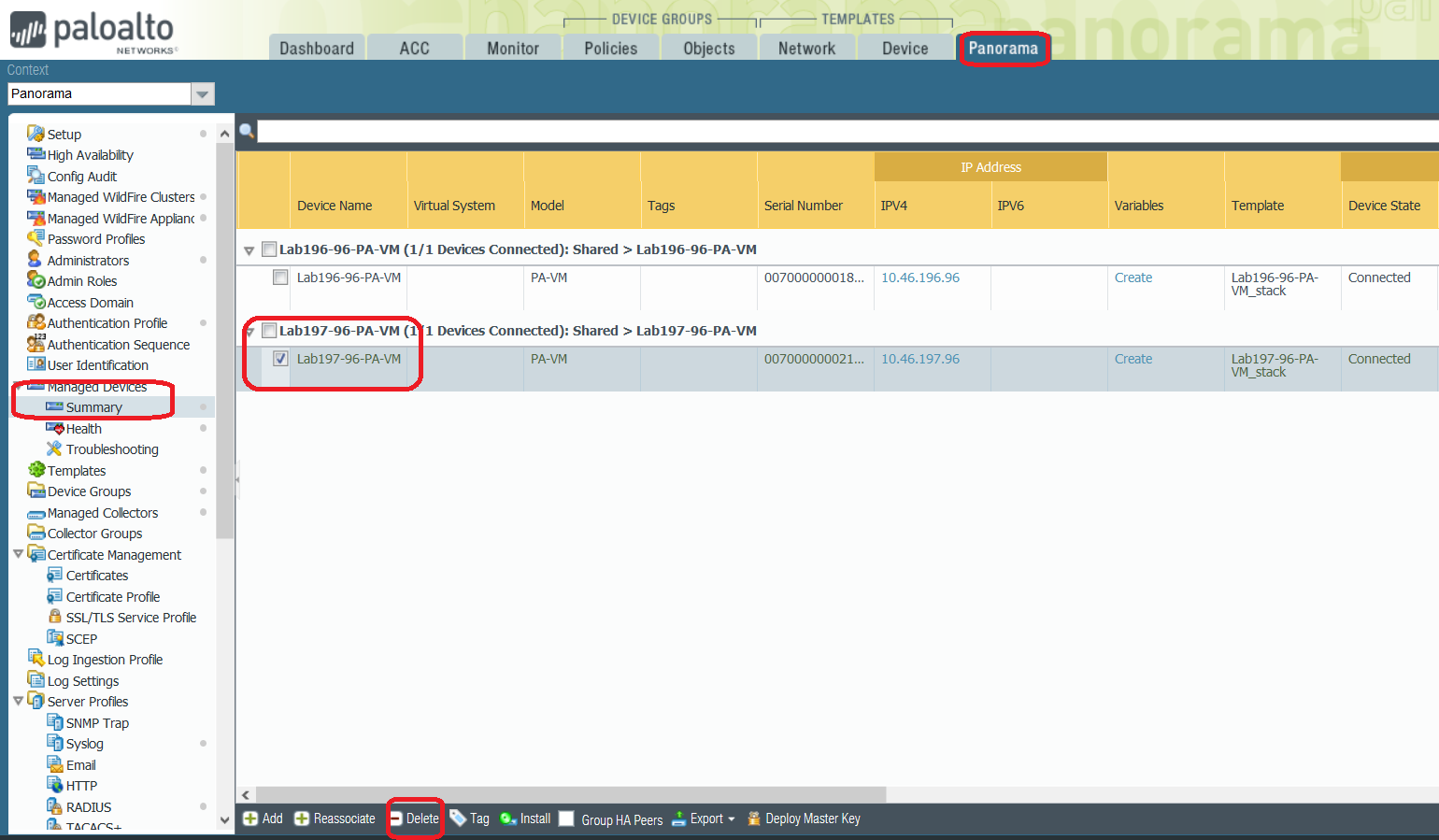The image size is (1439, 840).
Task: Open the Context selector dropdown
Action: (203, 93)
